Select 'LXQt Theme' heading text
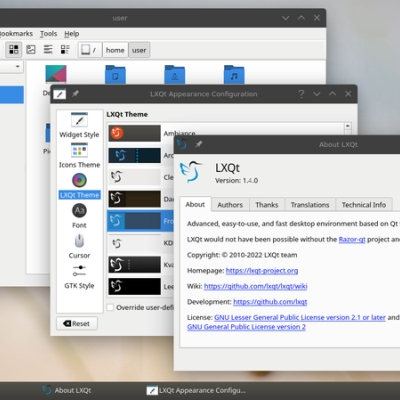This screenshot has width=400, height=400. coord(127,114)
